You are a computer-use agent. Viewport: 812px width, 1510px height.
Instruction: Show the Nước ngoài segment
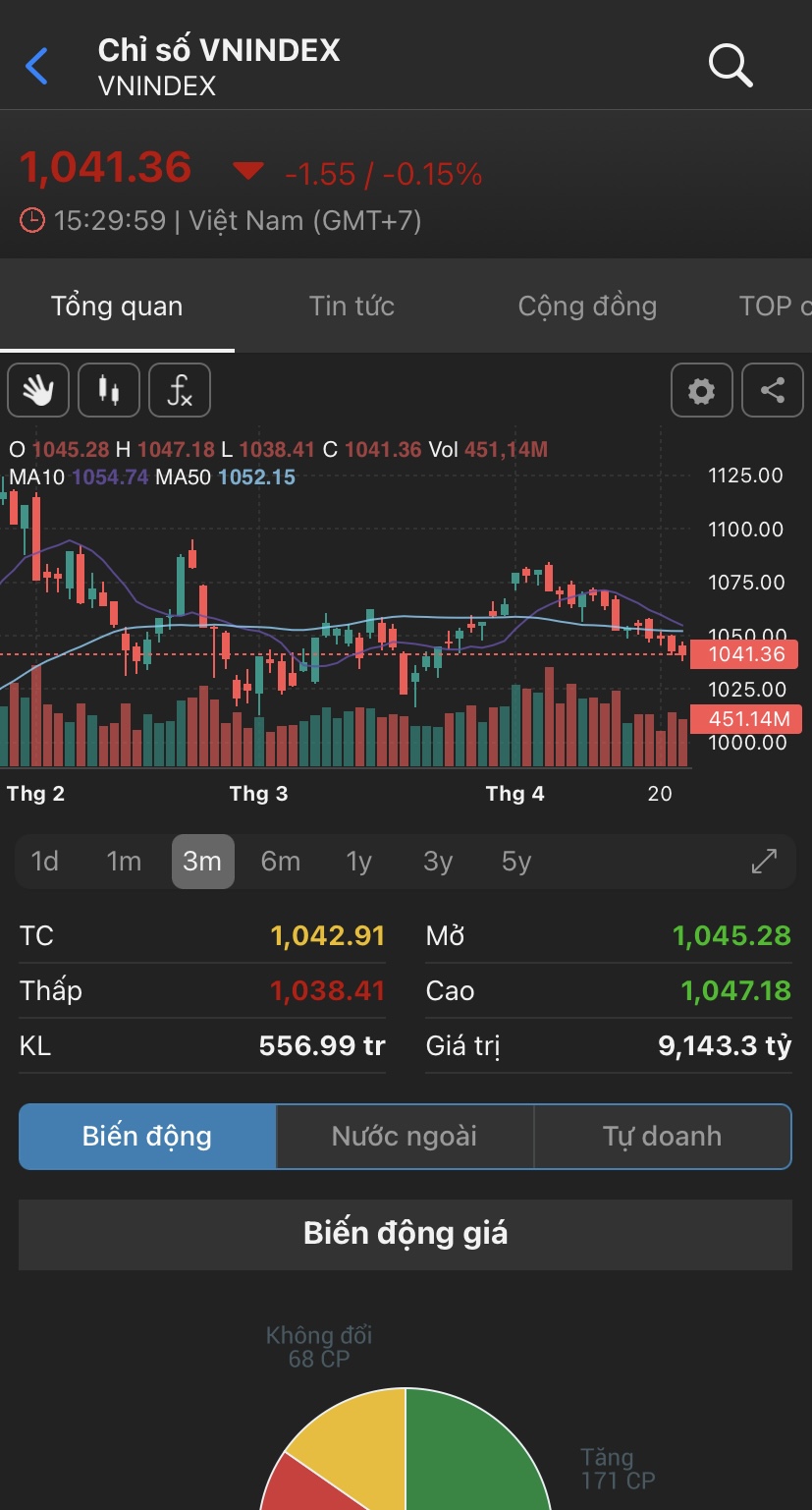point(405,1137)
